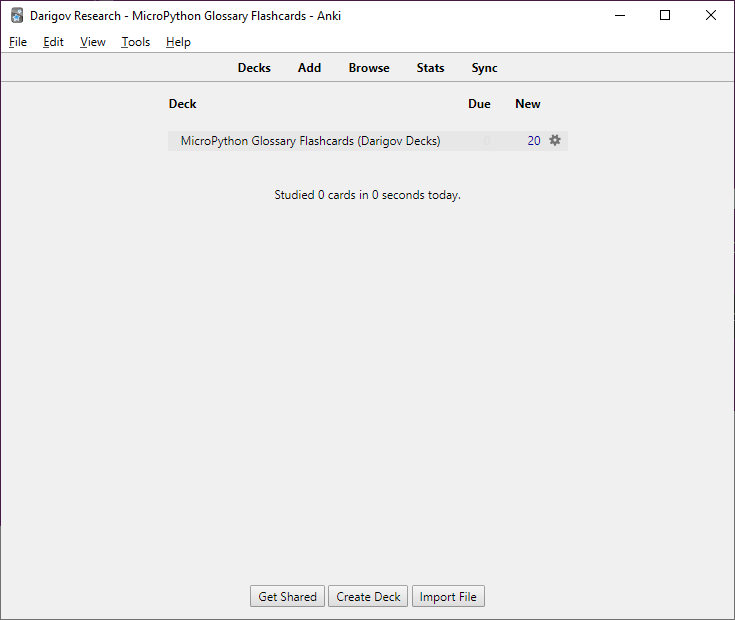735x620 pixels.
Task: Click the Anki app icon in title bar
Action: 17,15
